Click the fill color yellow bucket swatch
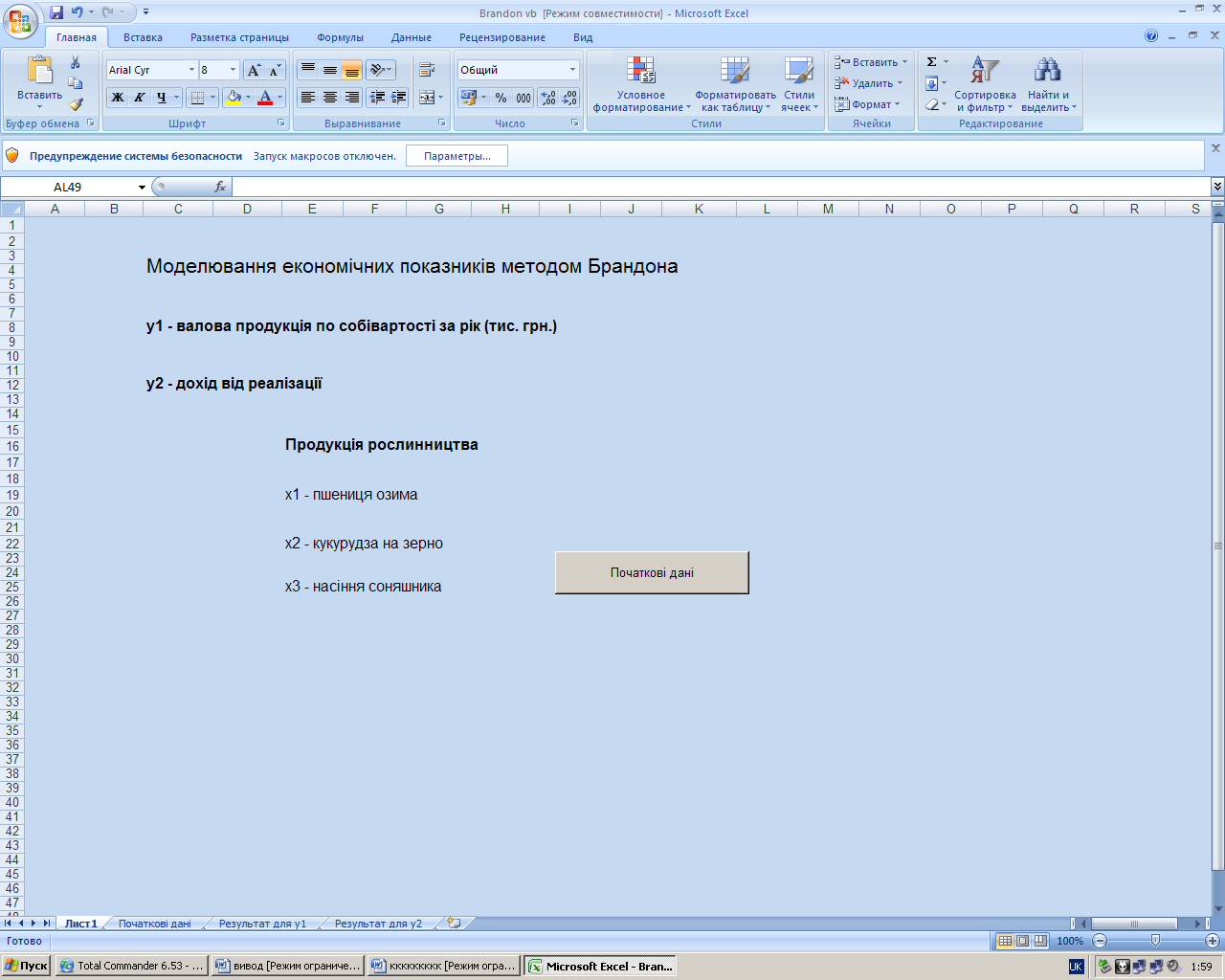Screen dimensions: 1225x980 click(233, 98)
